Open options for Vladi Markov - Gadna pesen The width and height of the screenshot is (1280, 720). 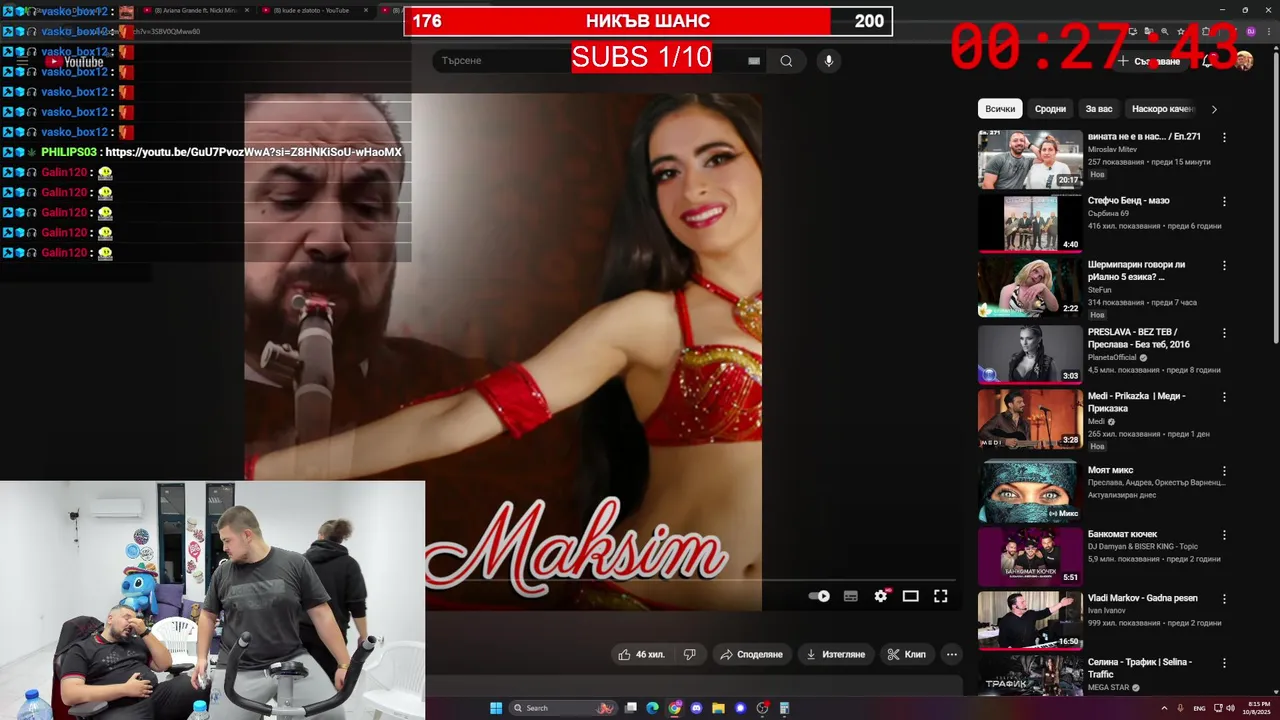click(x=1224, y=599)
